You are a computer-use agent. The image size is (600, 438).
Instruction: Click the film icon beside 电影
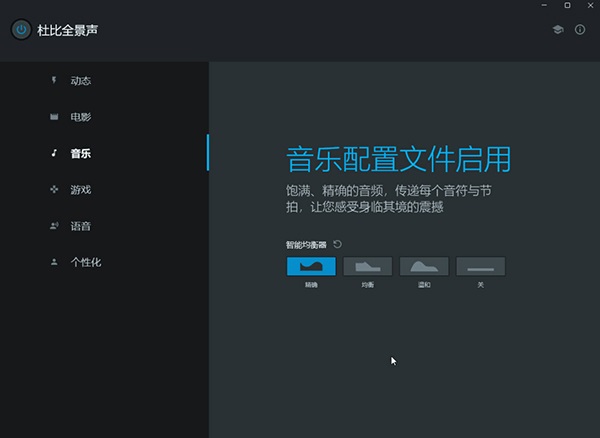(54, 117)
